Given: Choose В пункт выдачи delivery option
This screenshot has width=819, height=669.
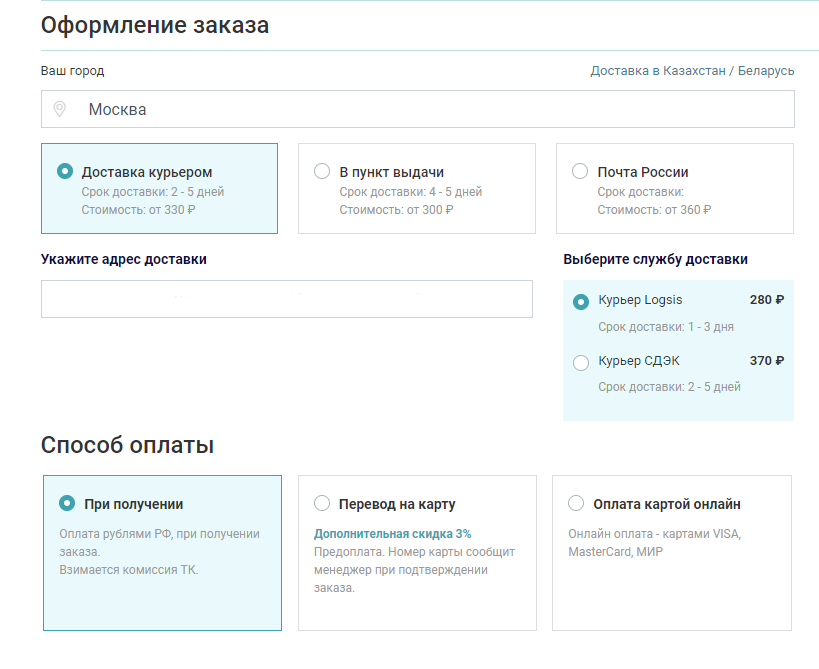Looking at the screenshot, I should click(x=322, y=171).
